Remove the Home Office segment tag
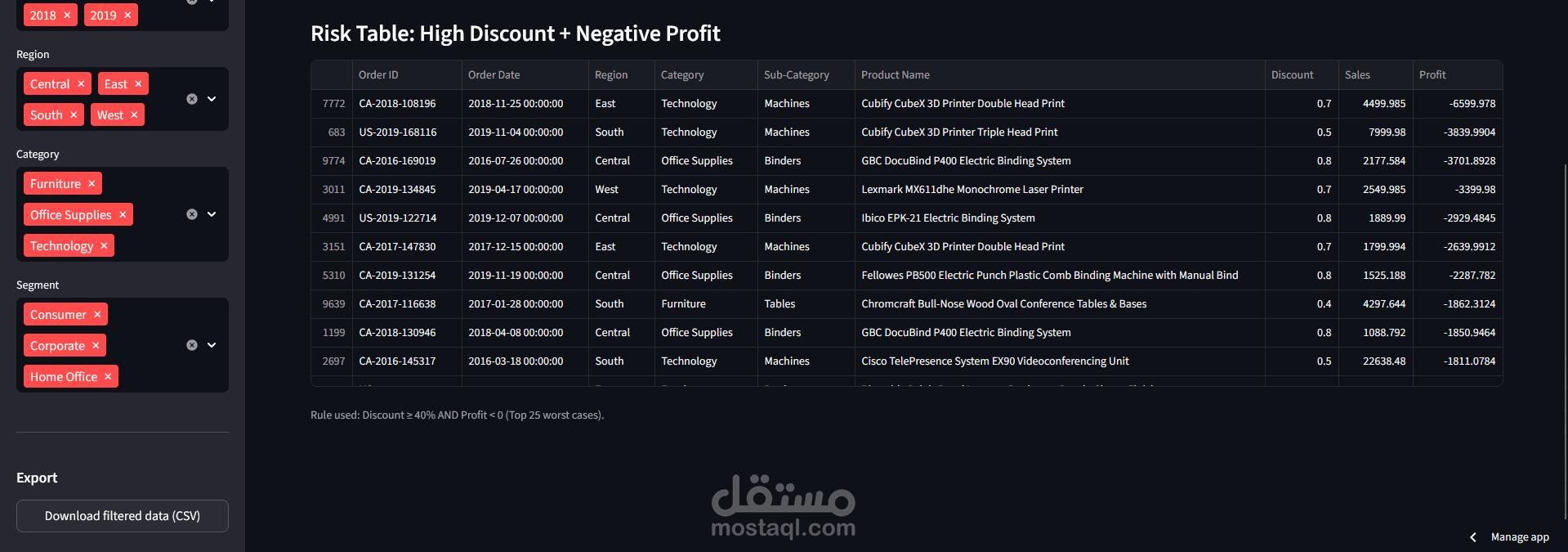 pos(108,376)
